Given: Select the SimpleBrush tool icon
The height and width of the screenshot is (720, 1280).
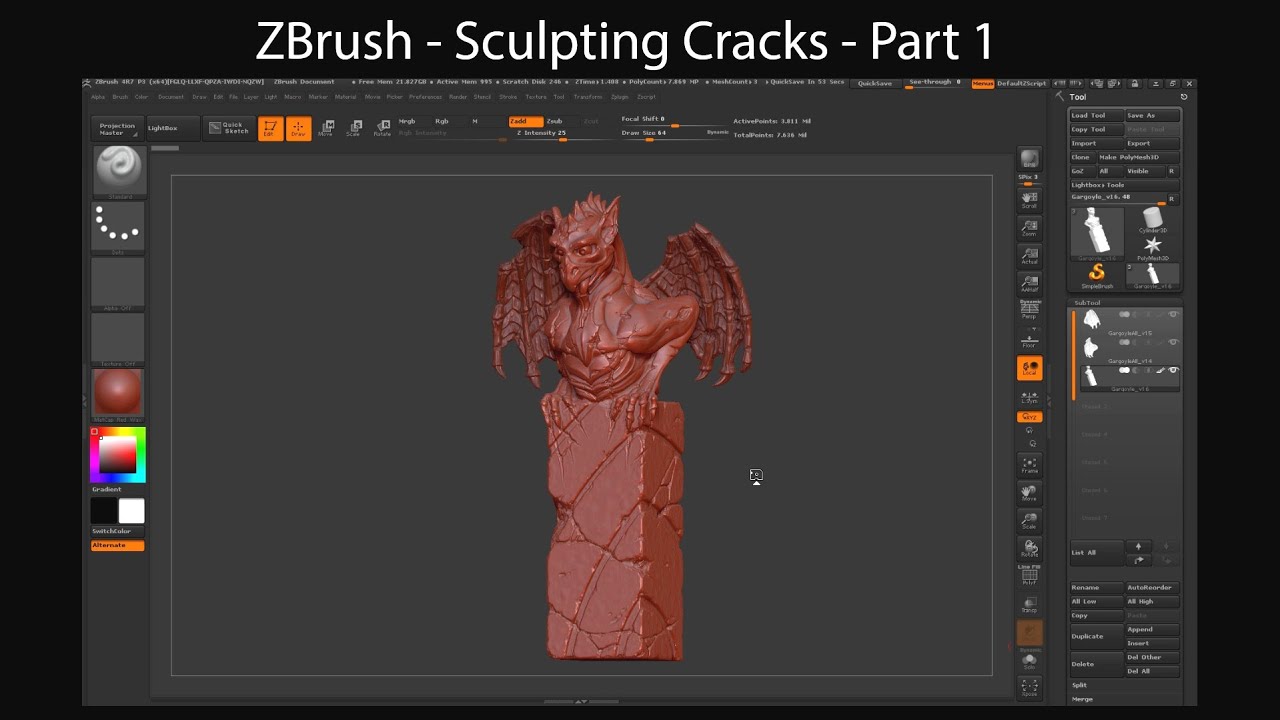Looking at the screenshot, I should (x=1097, y=276).
